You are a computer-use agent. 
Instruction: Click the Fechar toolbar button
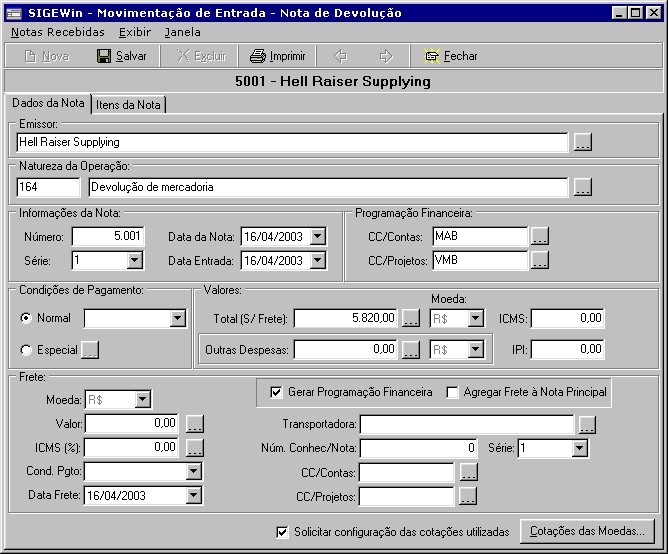point(451,56)
